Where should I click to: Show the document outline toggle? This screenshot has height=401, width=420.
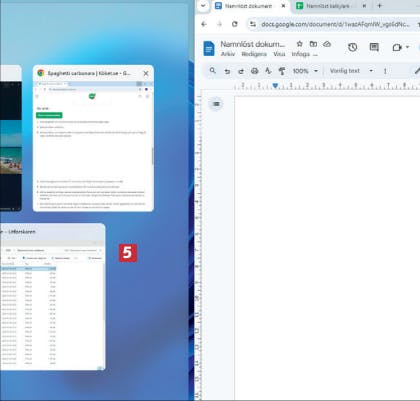[216, 104]
